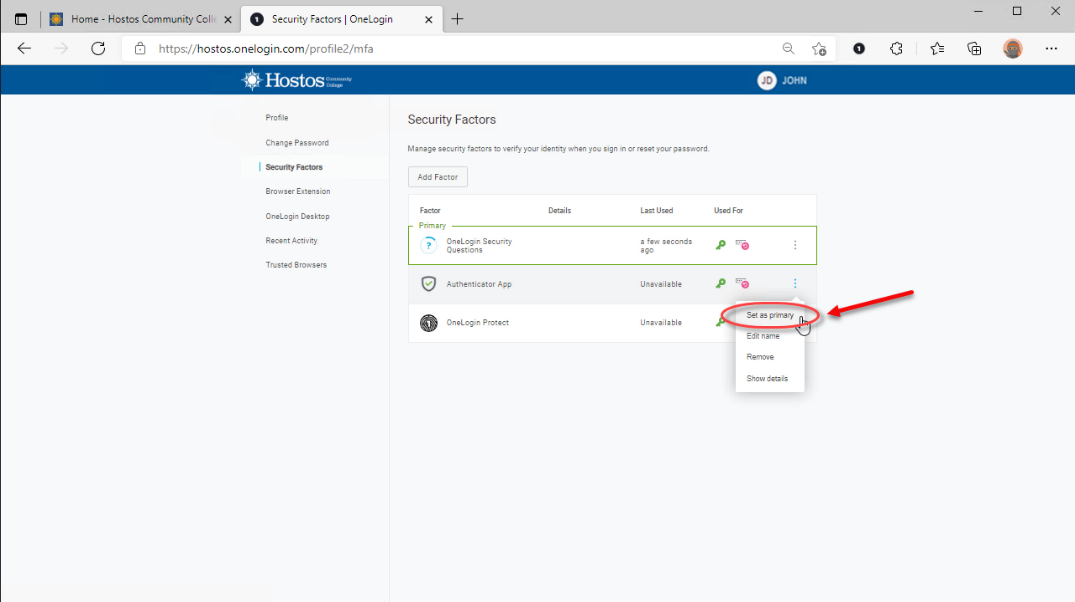Image resolution: width=1075 pixels, height=602 pixels.
Task: Open the Favorites list star icon
Action: point(936,48)
